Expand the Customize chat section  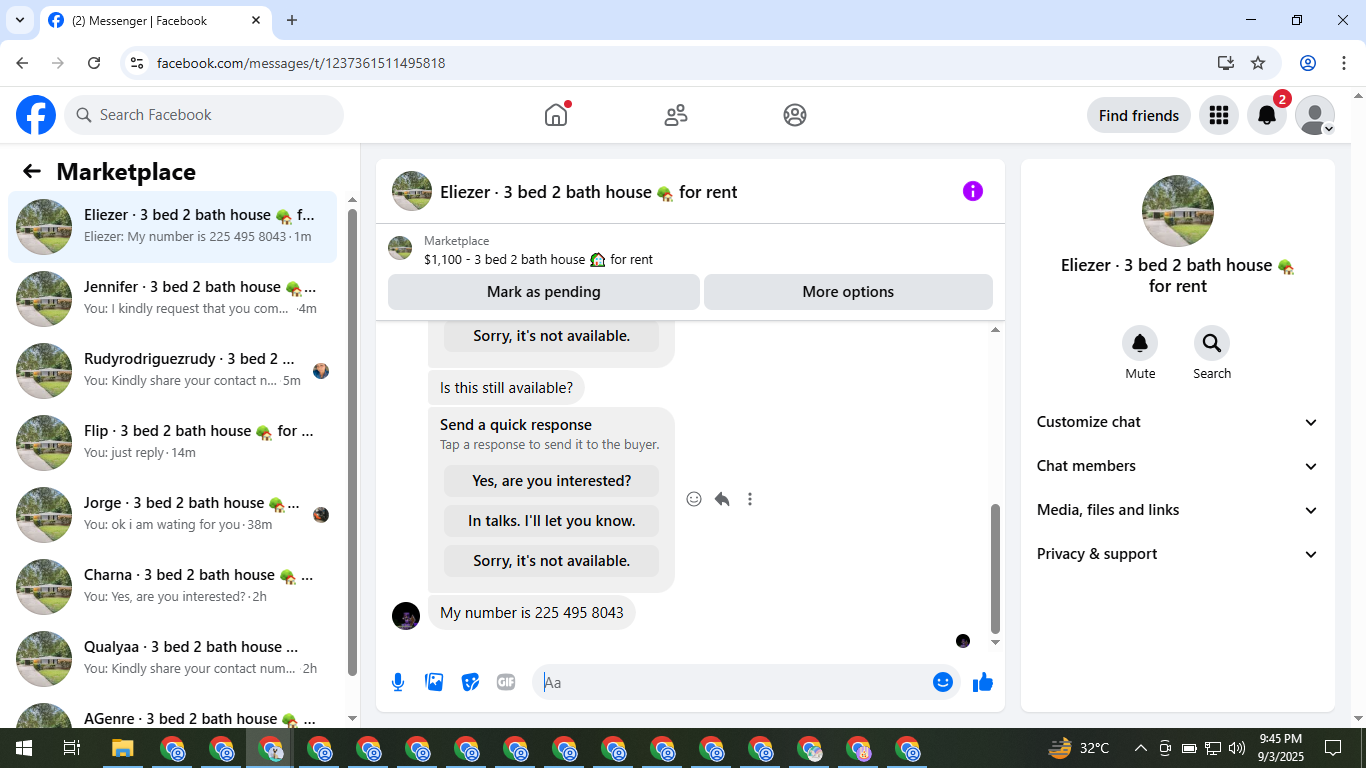click(1178, 422)
